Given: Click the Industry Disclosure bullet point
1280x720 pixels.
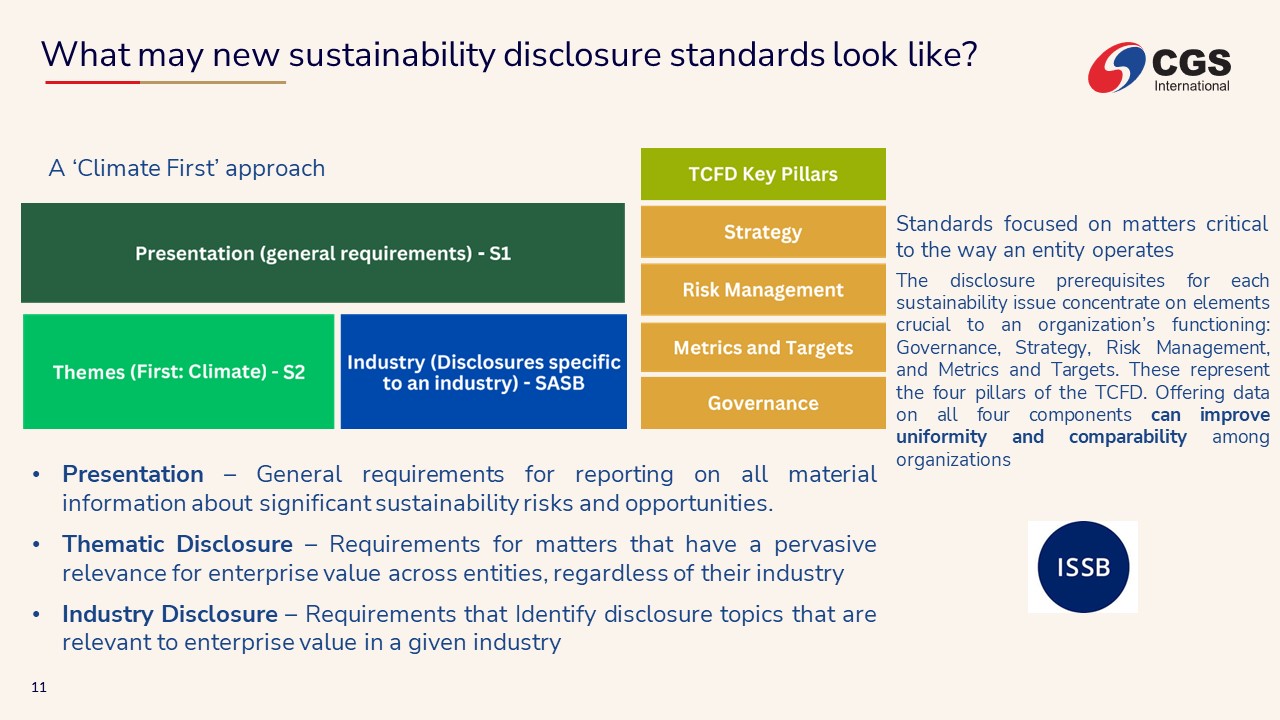Looking at the screenshot, I should click(468, 628).
